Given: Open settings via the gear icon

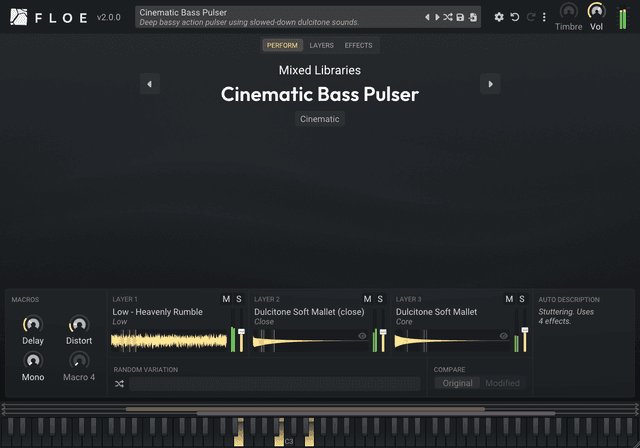Looking at the screenshot, I should 499,17.
